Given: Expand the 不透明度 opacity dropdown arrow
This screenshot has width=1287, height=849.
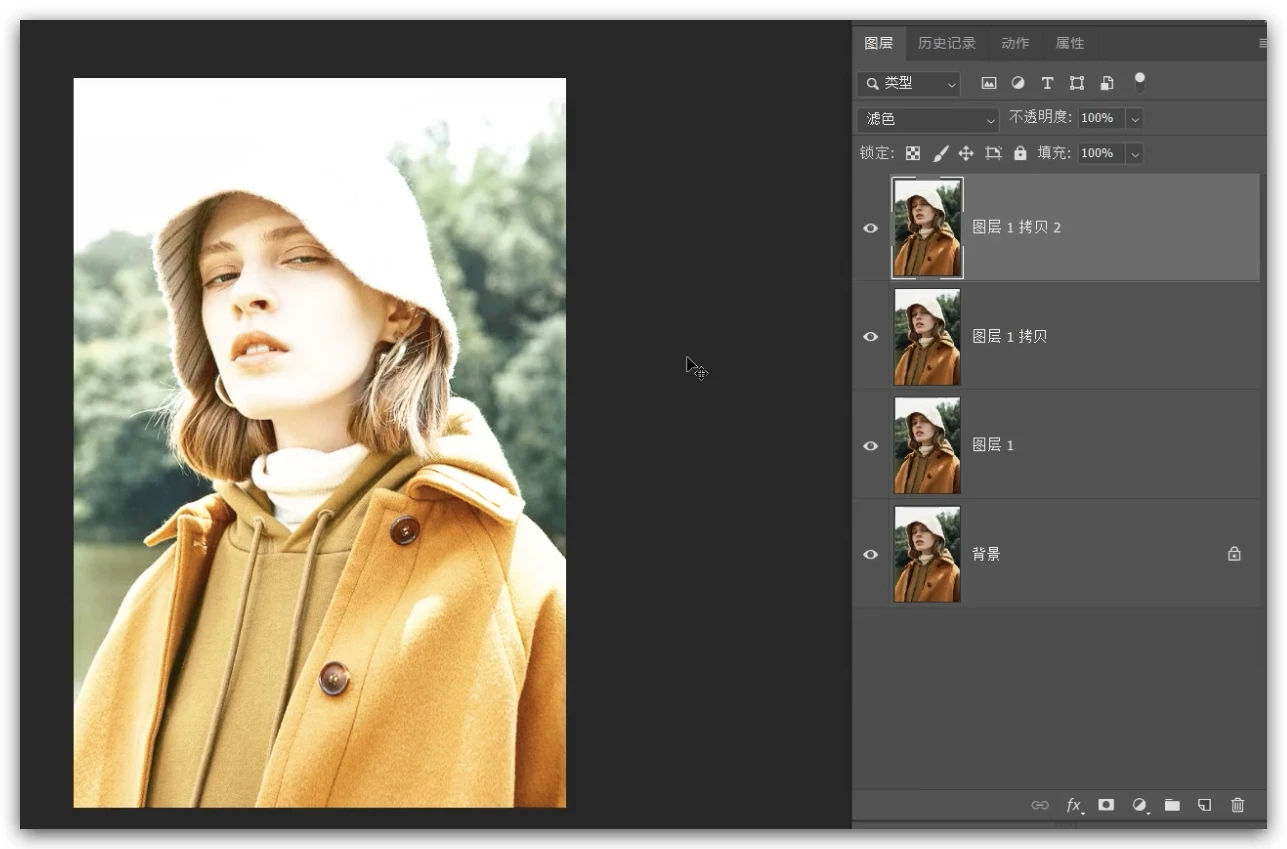Looking at the screenshot, I should click(1134, 119).
